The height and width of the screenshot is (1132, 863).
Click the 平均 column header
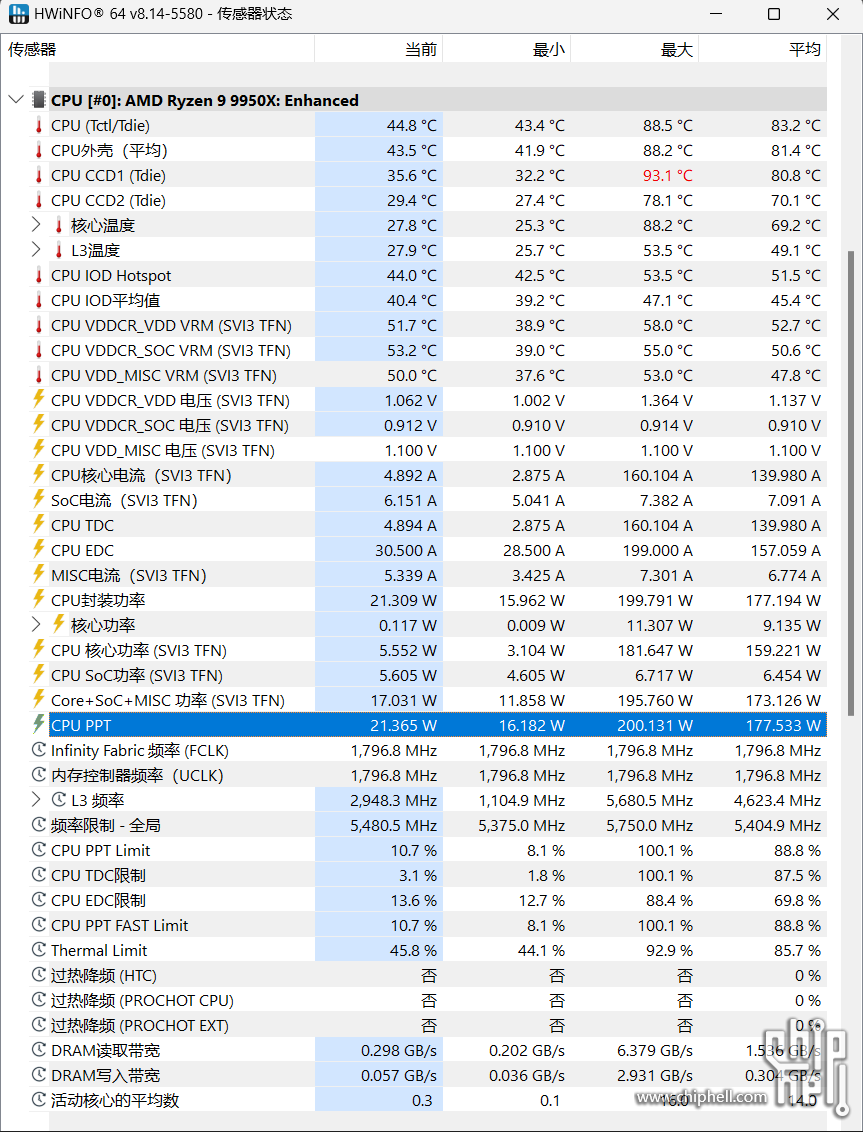pyautogui.click(x=763, y=49)
